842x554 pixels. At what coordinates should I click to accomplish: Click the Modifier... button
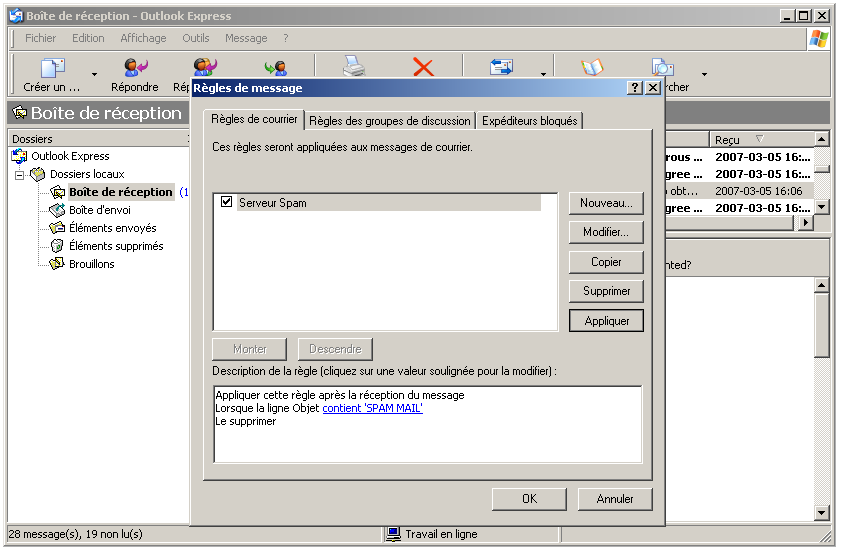(x=606, y=232)
